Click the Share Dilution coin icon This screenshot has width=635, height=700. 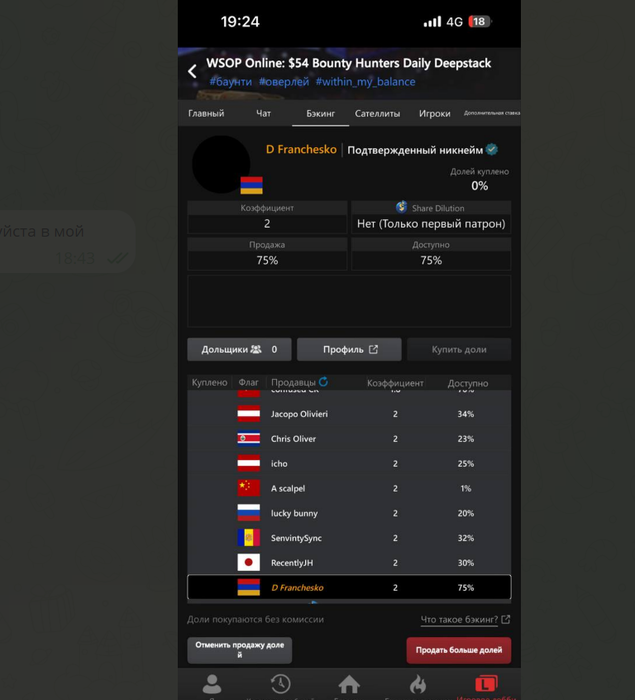(x=401, y=207)
